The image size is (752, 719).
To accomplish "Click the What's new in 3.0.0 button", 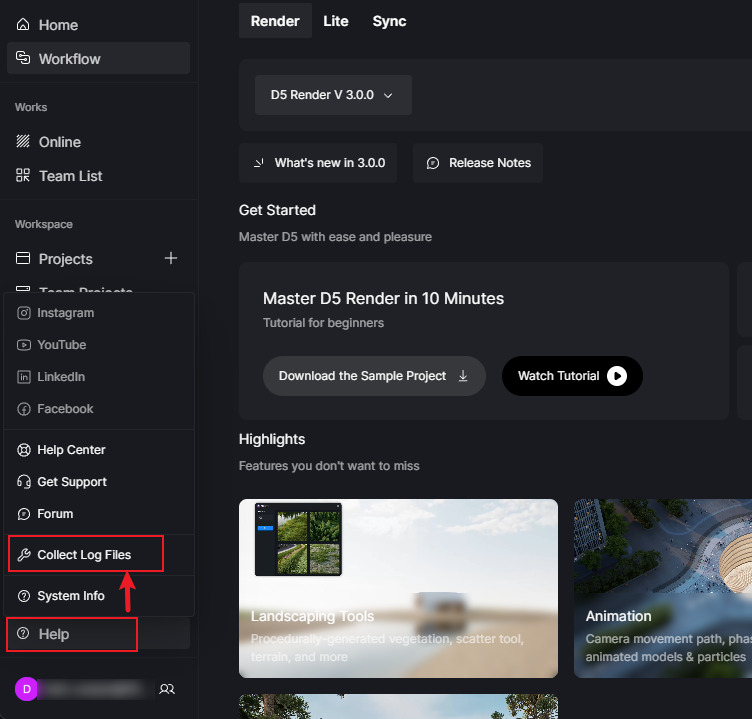I will click(x=318, y=163).
